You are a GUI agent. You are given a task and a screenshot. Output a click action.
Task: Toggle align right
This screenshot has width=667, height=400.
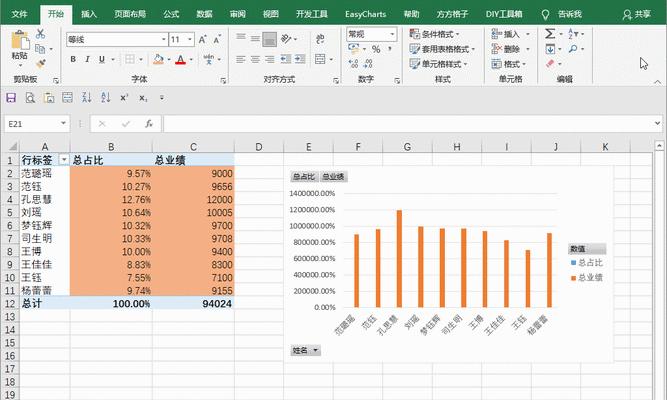pos(269,59)
